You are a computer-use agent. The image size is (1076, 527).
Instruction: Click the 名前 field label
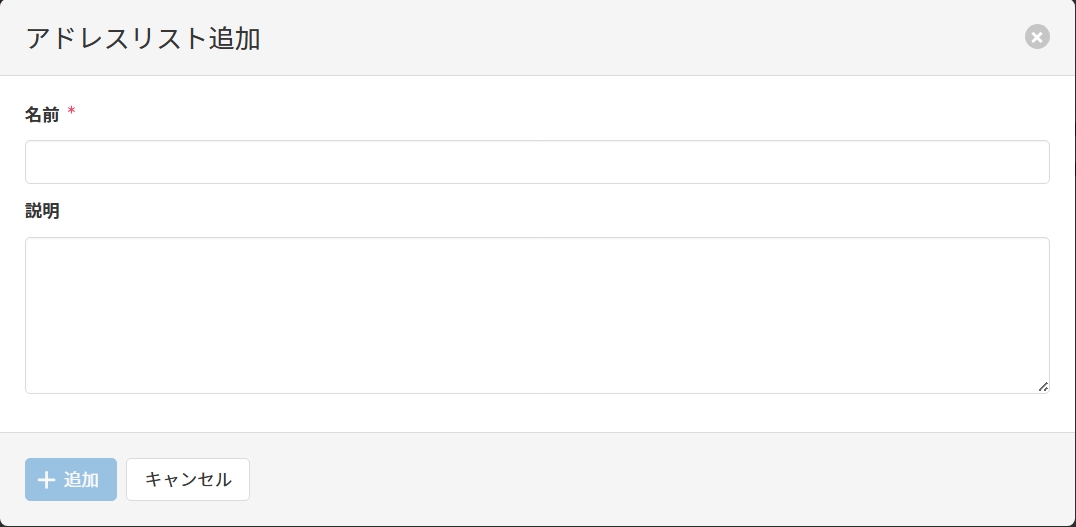pos(42,115)
